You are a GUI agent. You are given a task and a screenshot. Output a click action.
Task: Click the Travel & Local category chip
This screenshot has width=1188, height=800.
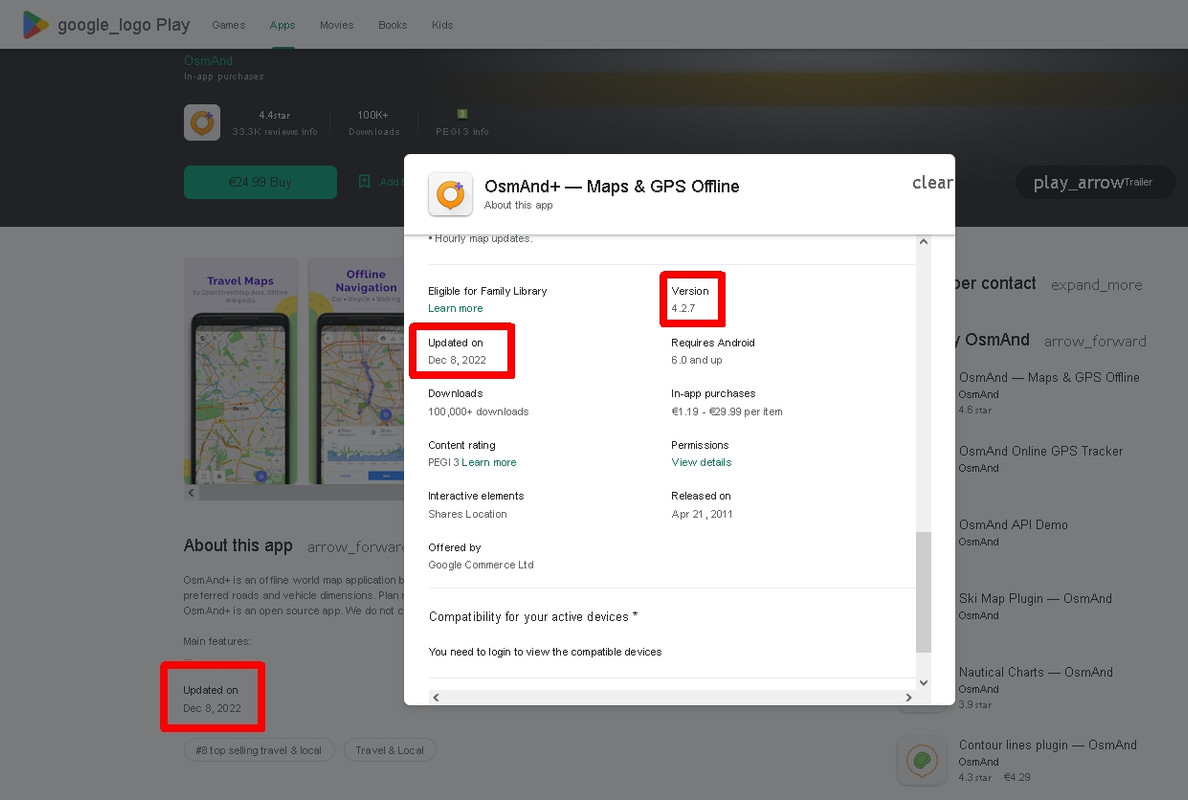click(389, 750)
